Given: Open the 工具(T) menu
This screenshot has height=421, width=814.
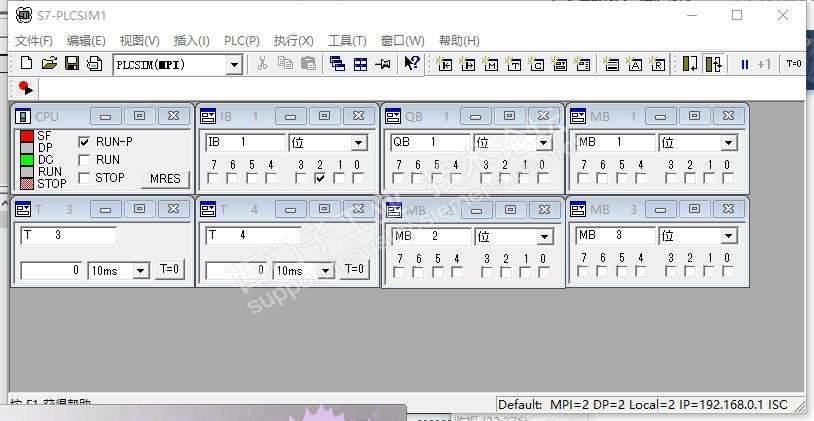Looking at the screenshot, I should click(x=347, y=40).
